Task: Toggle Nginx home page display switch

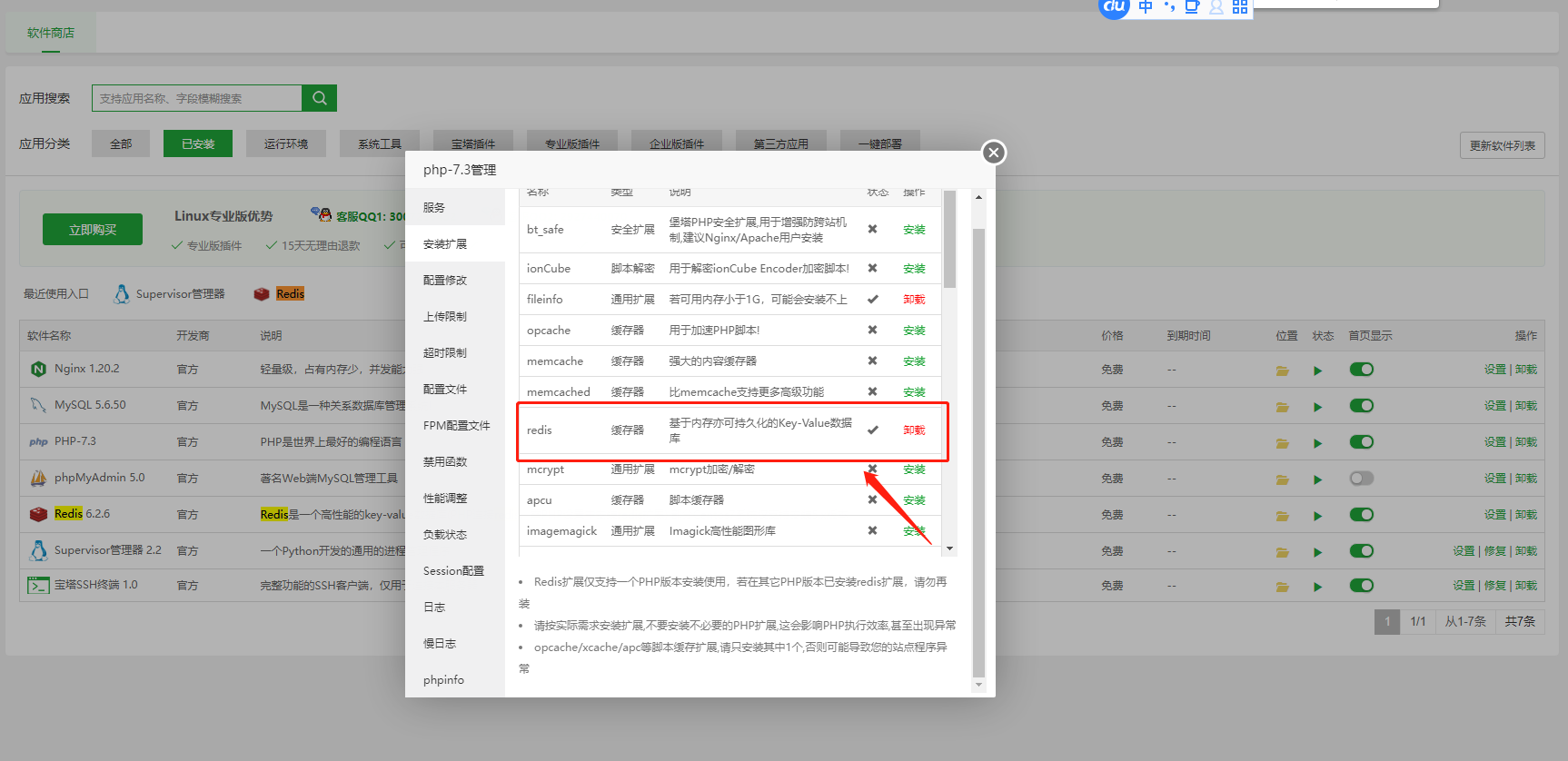Action: (x=1362, y=369)
